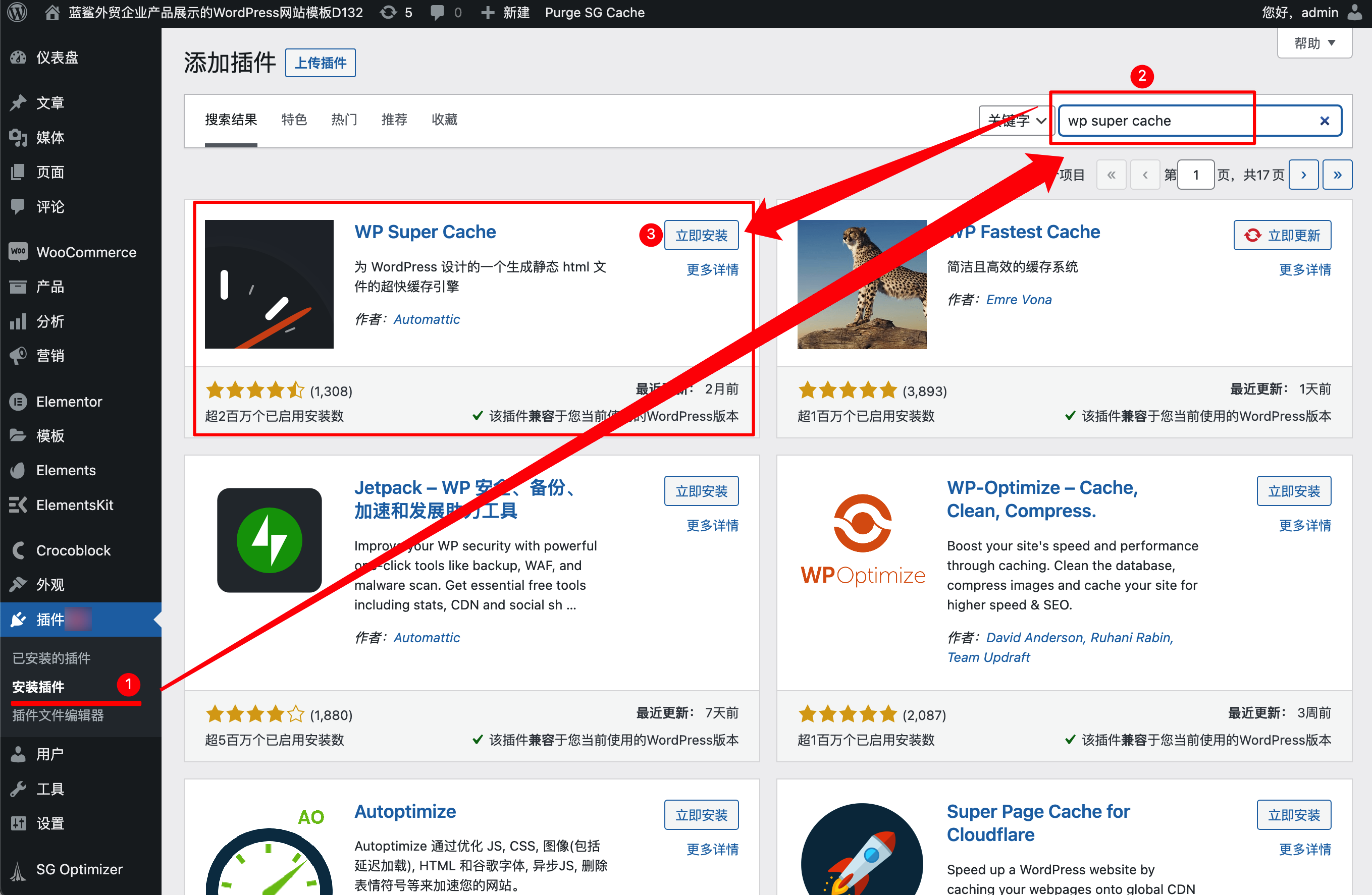Open 插件 plugins menu in sidebar
Viewport: 1372px width, 895px height.
click(81, 620)
